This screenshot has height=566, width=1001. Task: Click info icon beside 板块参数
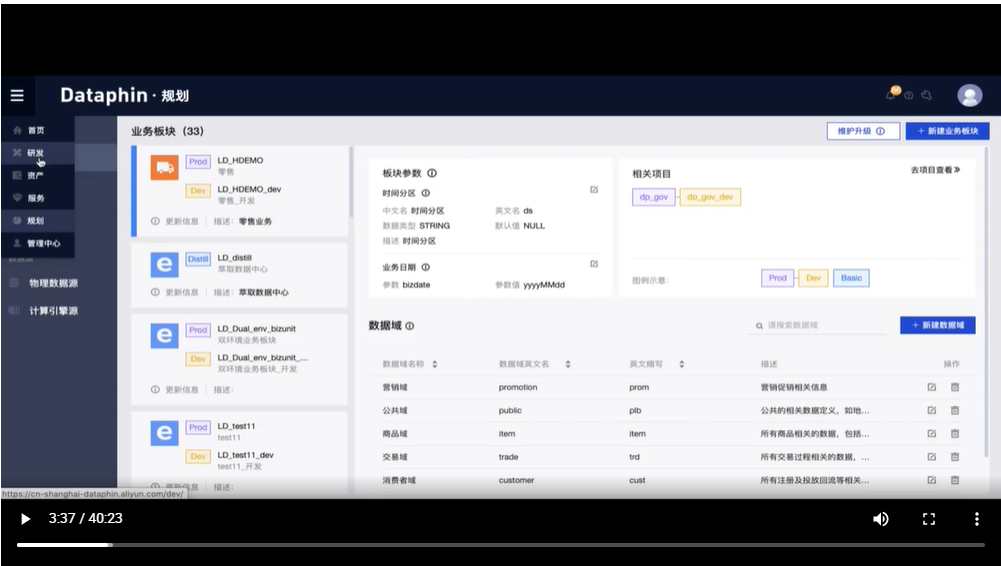click(x=432, y=173)
